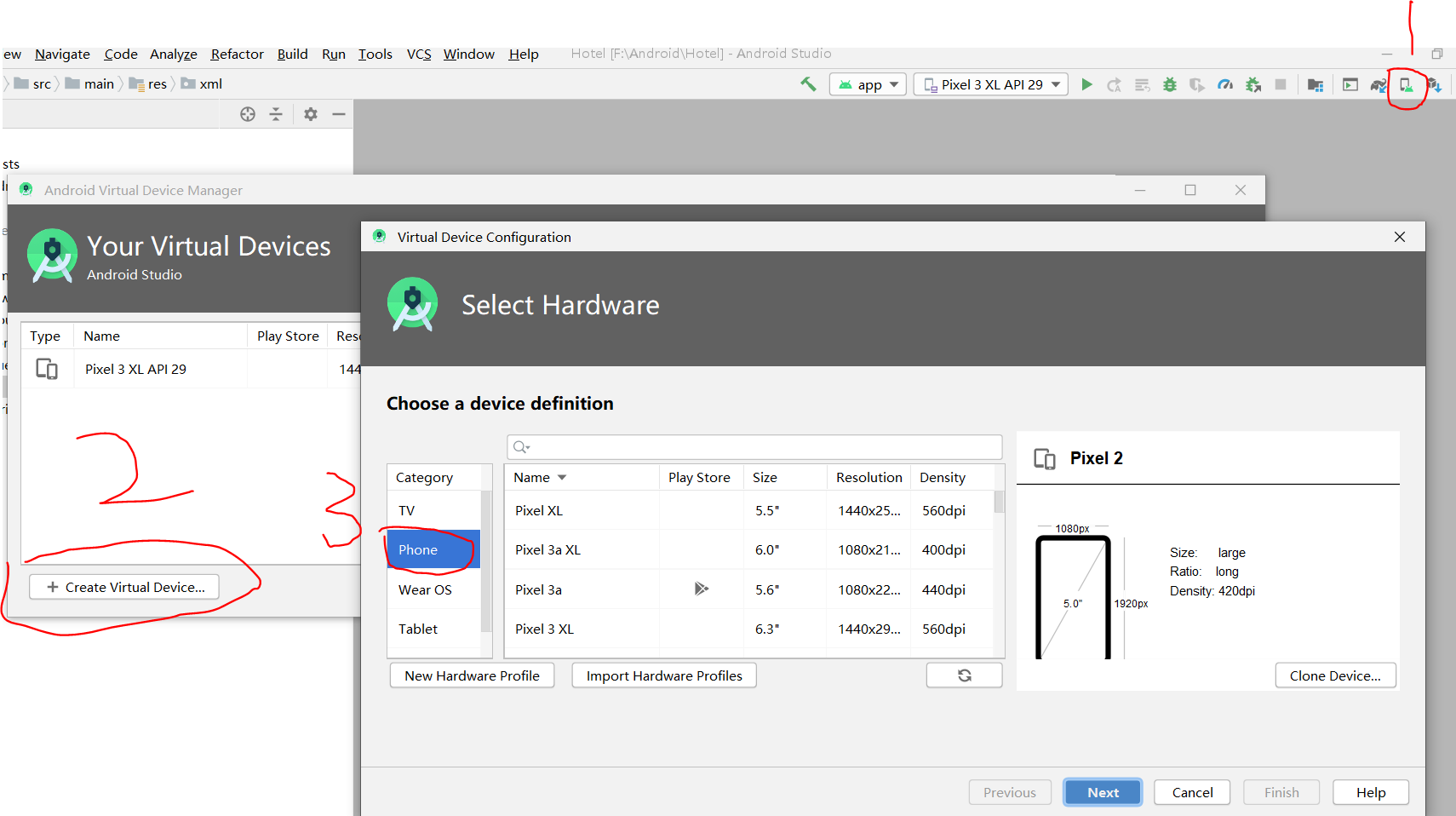Click Clone Device button
This screenshot has height=816, width=1456.
tap(1335, 675)
